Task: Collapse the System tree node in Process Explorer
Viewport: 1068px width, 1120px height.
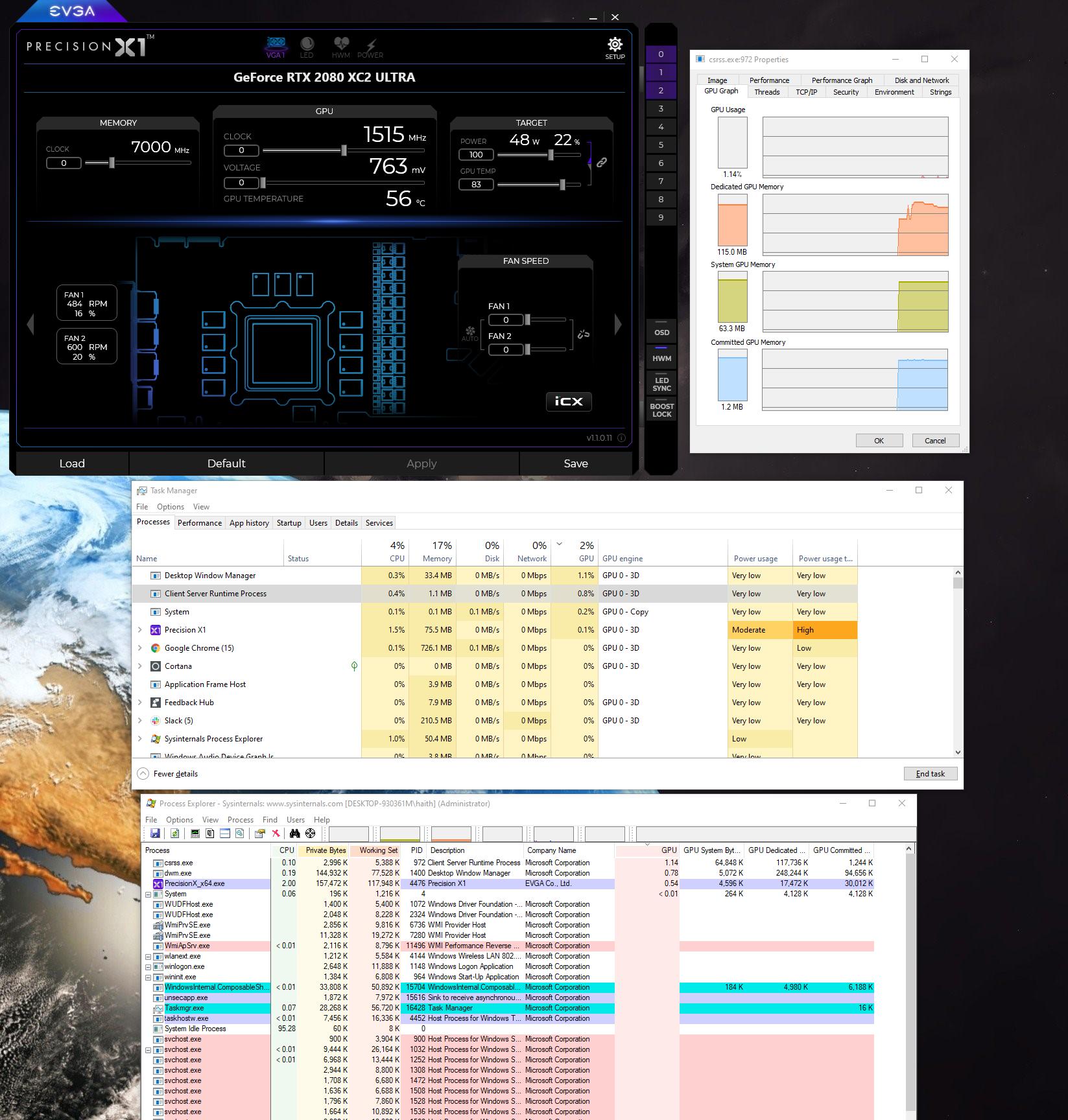Action: pyautogui.click(x=148, y=894)
